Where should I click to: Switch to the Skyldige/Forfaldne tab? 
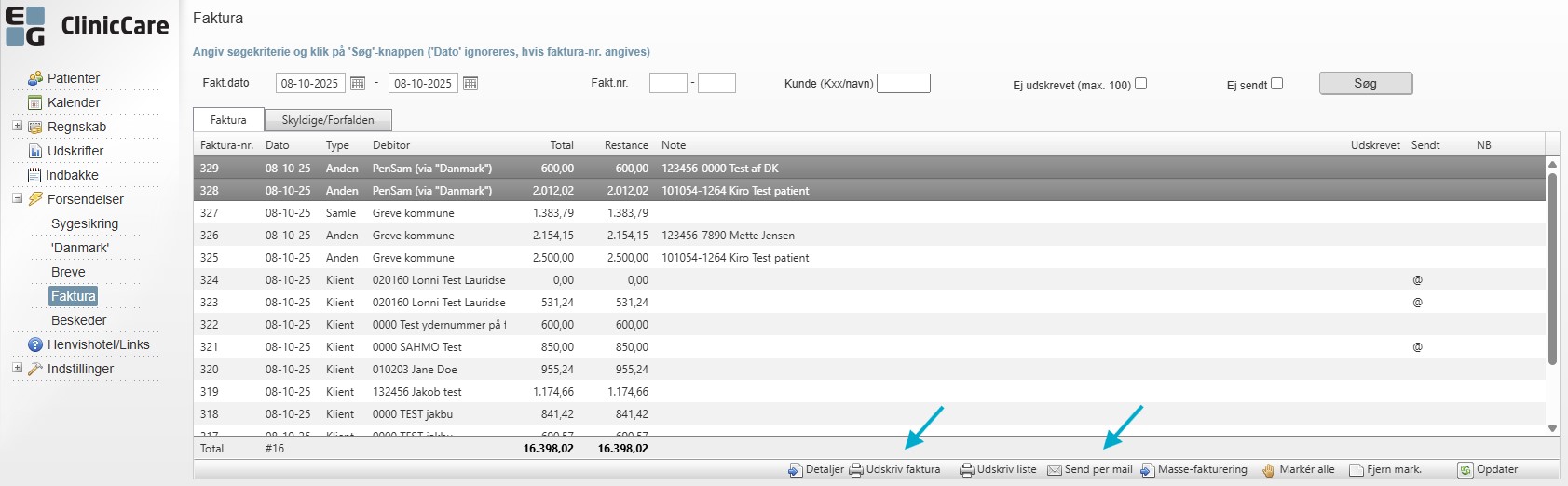point(328,120)
